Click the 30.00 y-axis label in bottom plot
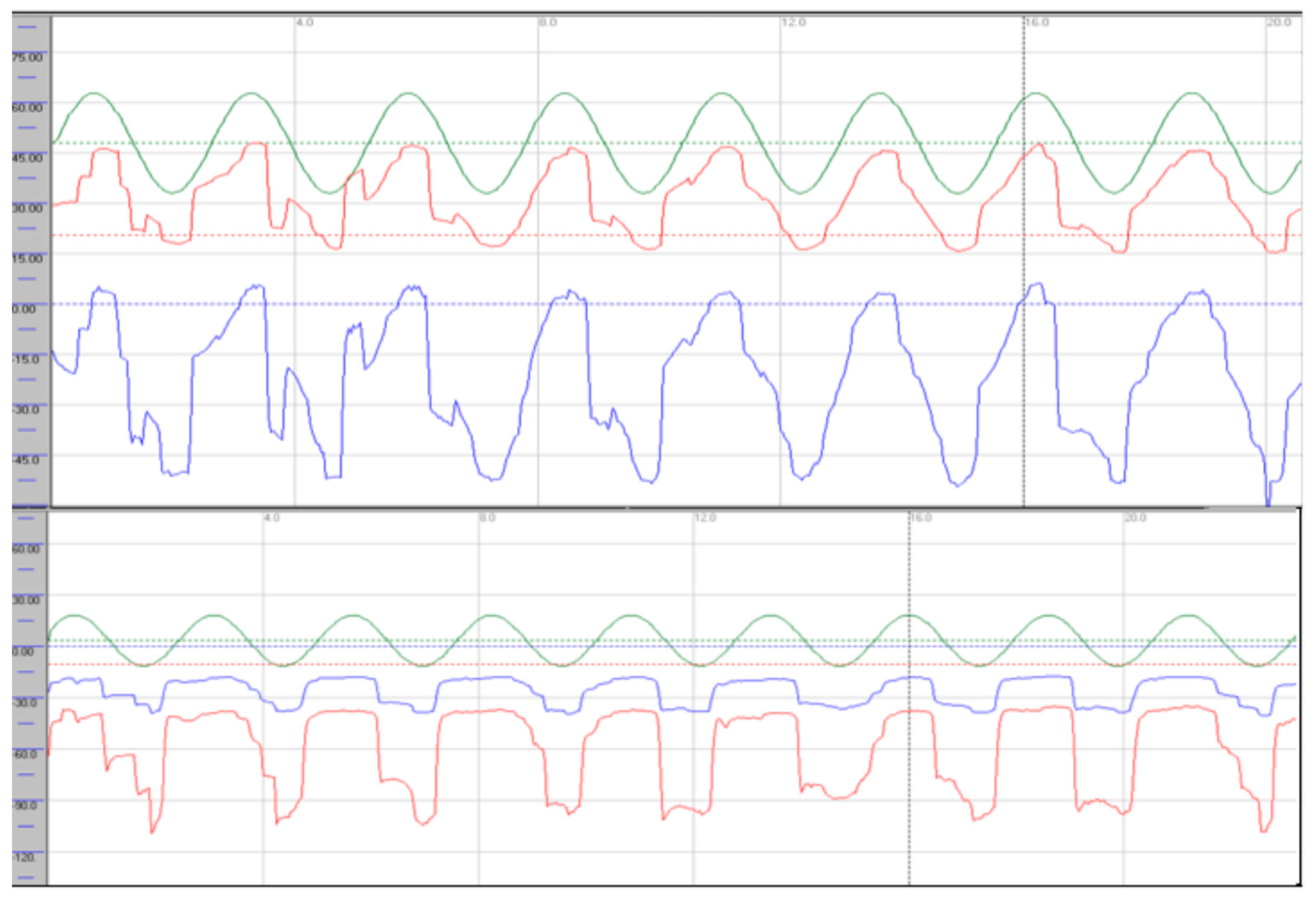This screenshot has width=1316, height=903. tap(26, 600)
